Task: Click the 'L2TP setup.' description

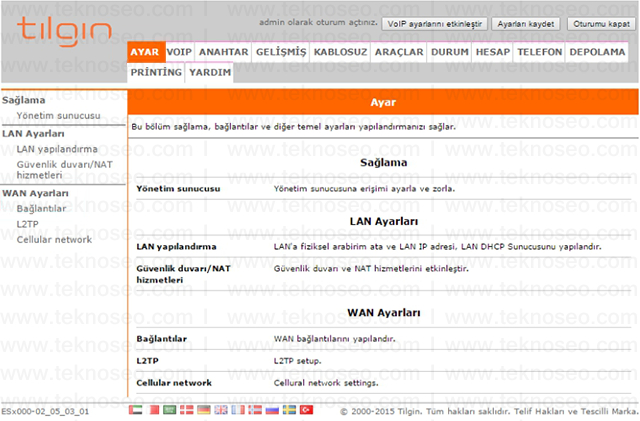Action: click(x=298, y=361)
